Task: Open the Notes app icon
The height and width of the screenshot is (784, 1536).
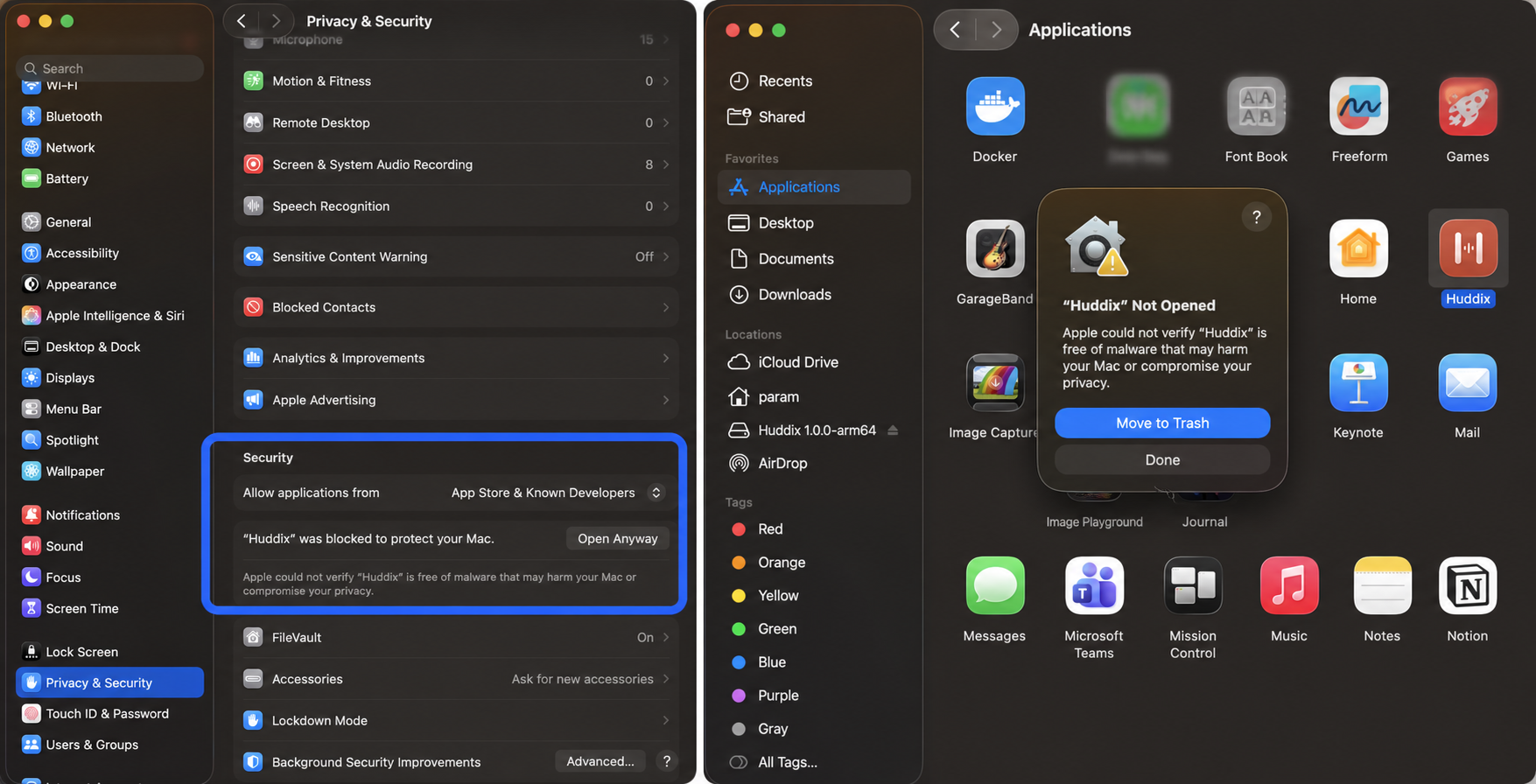Action: pyautogui.click(x=1382, y=585)
